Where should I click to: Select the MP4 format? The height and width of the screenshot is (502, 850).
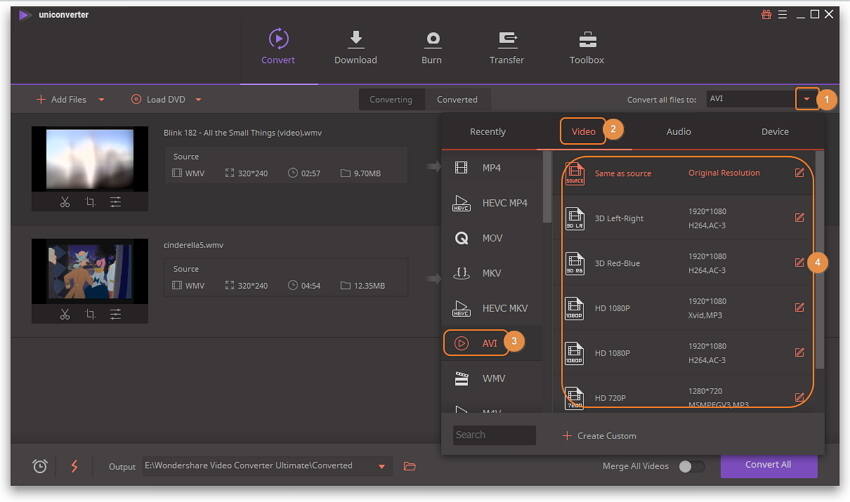coord(492,168)
